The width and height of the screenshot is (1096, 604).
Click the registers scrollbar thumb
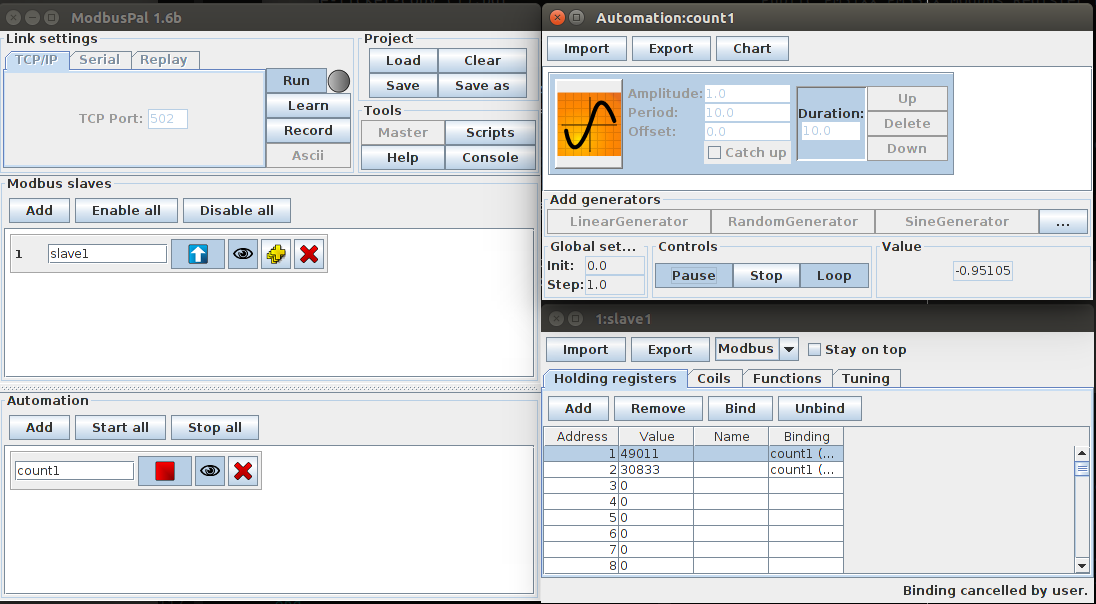point(1082,468)
